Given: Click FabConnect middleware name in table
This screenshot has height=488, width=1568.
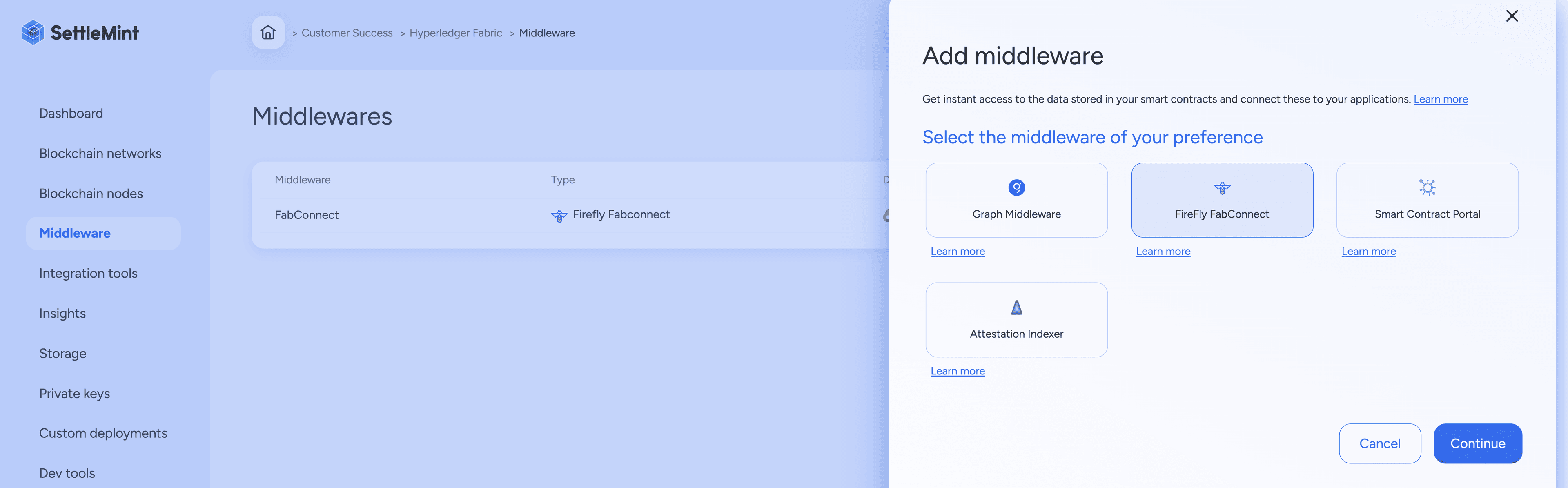Looking at the screenshot, I should click(306, 215).
